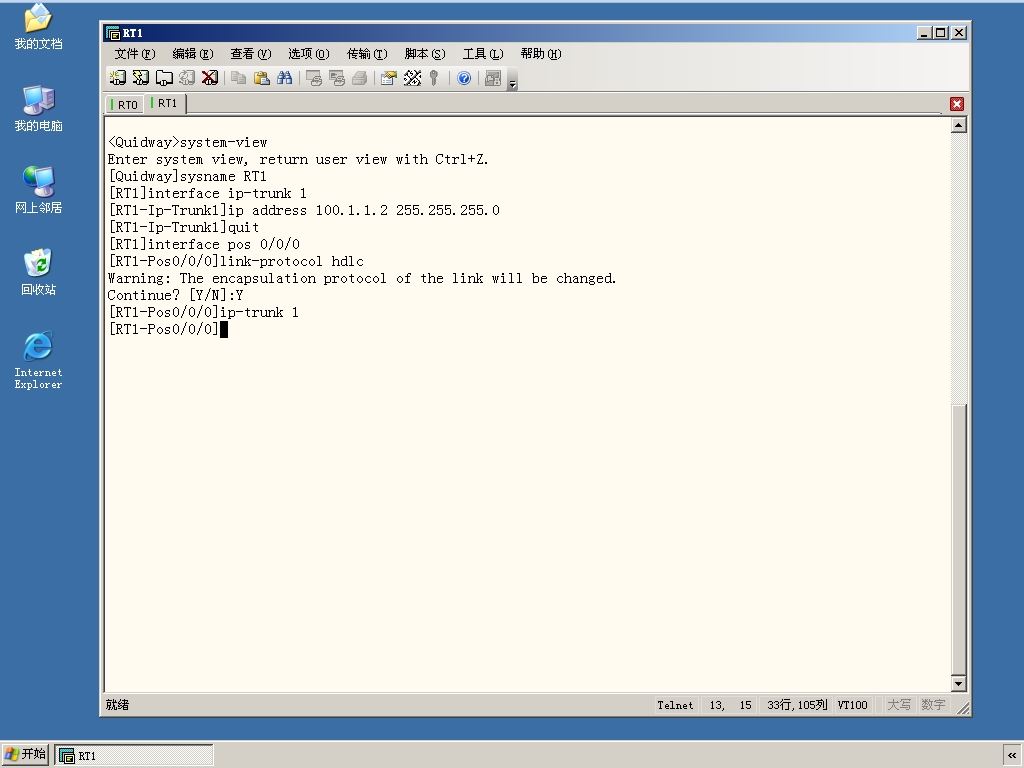1024x768 pixels.
Task: Click the Print Screen toolbar icon
Action: pos(314,78)
